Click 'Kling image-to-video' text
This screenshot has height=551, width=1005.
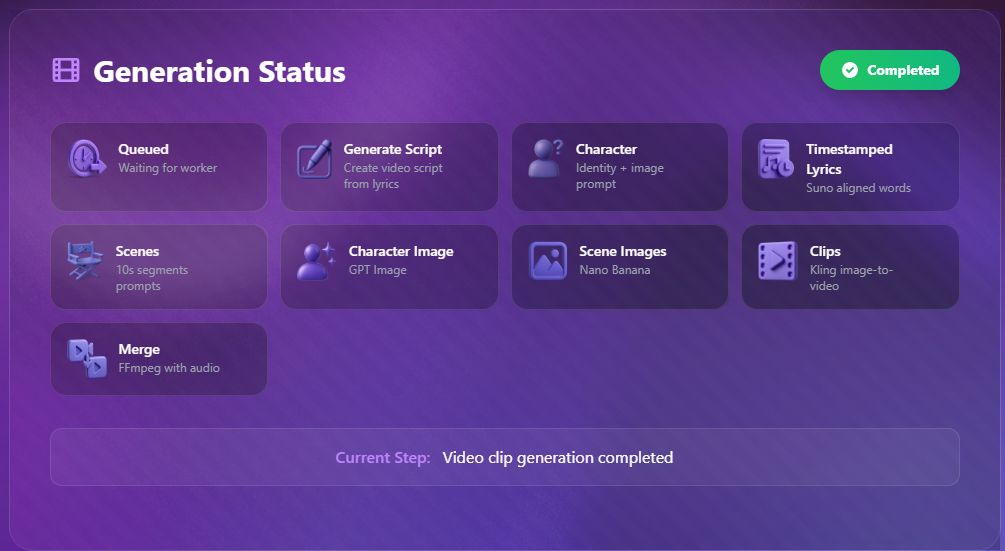[x=851, y=277]
